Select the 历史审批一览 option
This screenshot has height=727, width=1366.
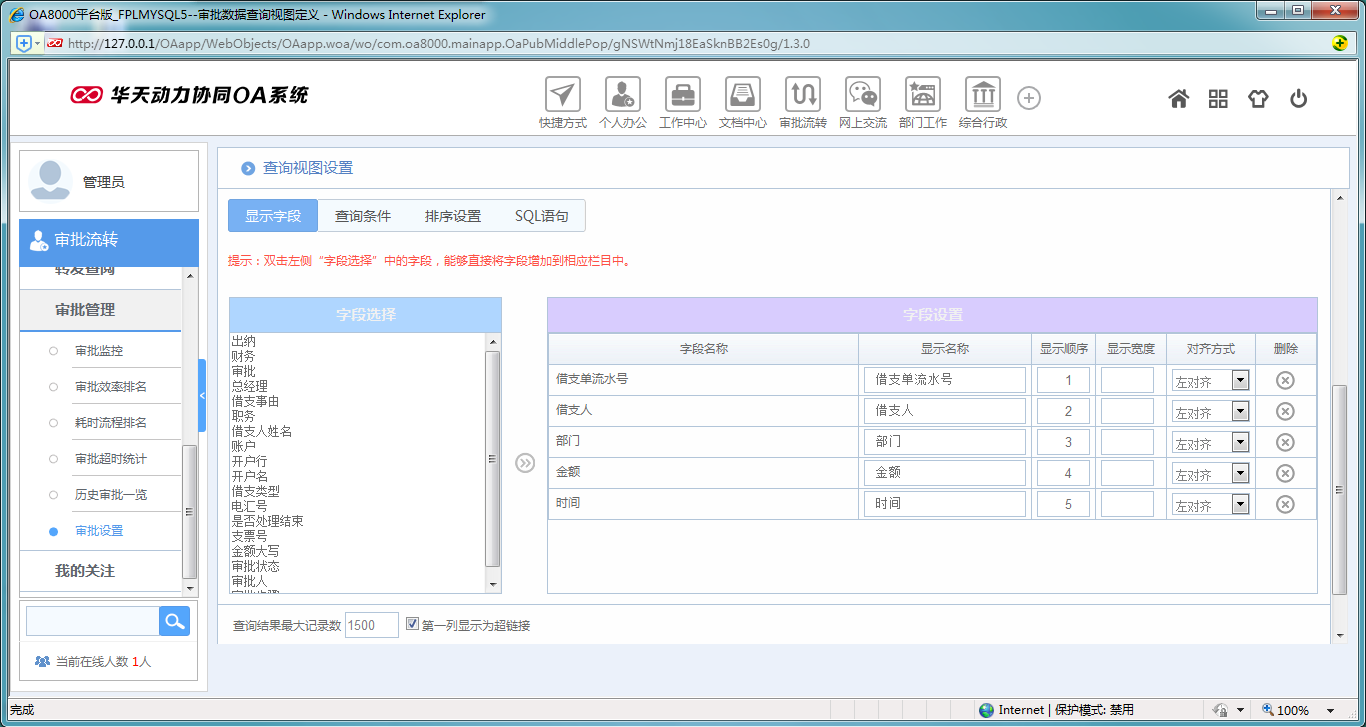click(52, 494)
